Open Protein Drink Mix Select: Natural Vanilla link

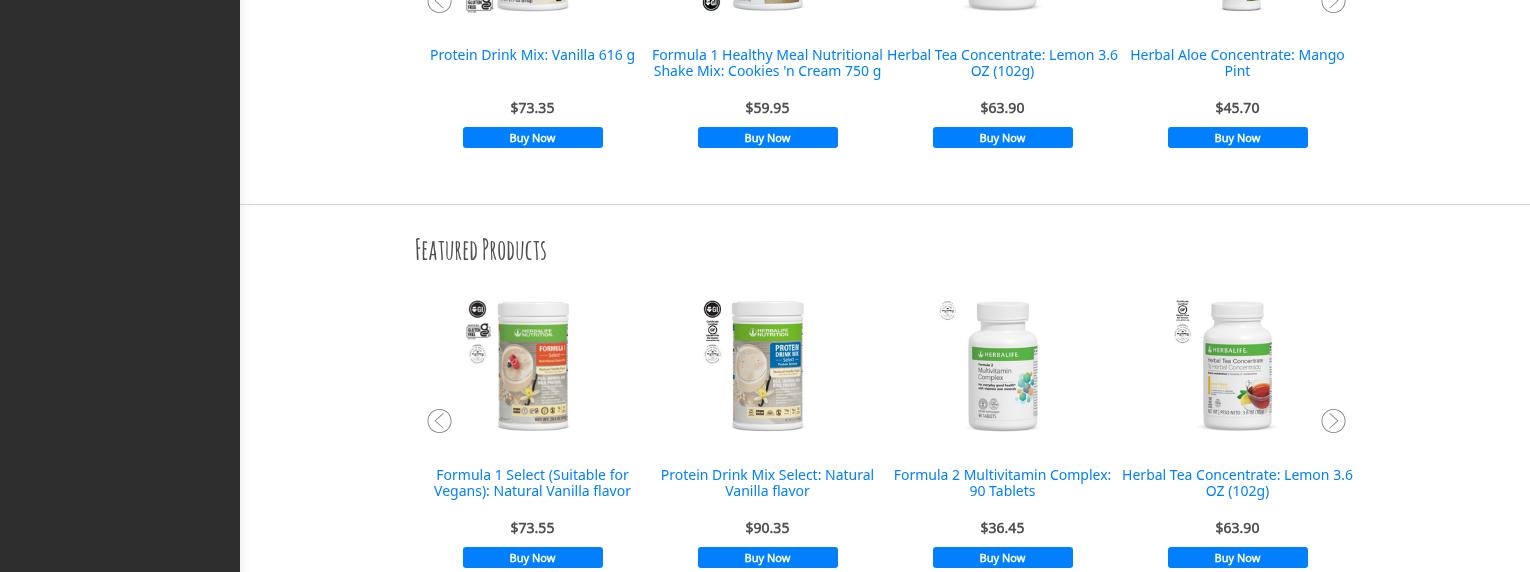click(767, 483)
